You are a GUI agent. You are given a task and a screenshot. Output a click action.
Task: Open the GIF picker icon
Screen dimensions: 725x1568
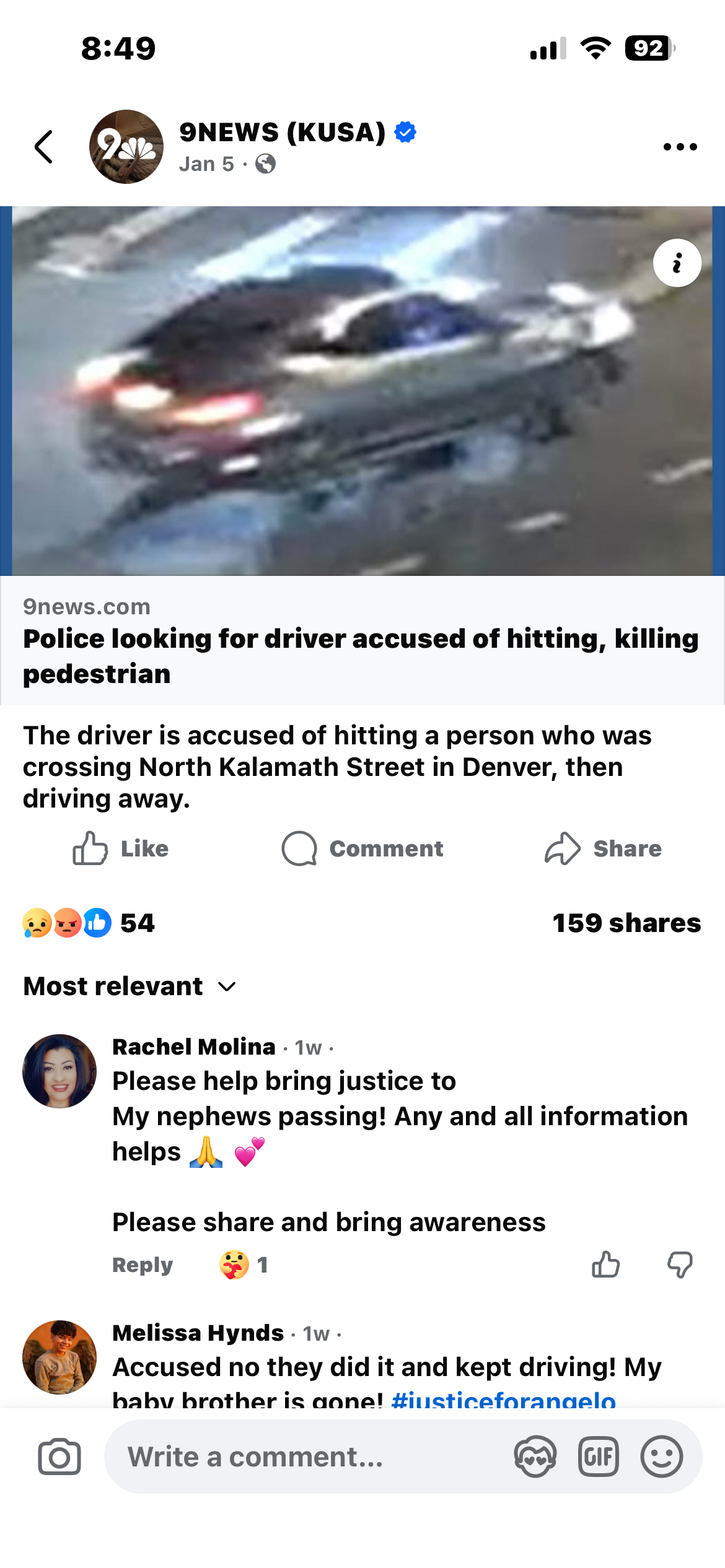(598, 1457)
